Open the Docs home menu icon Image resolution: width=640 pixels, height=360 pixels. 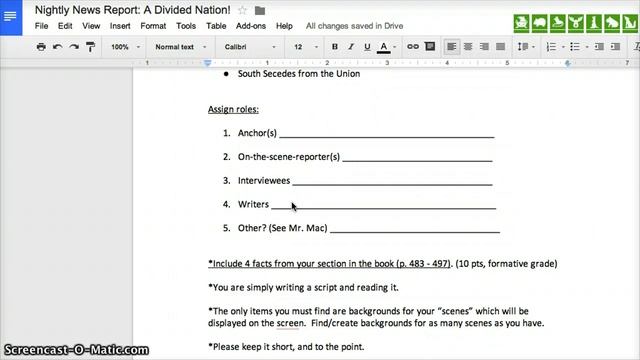pos(11,17)
